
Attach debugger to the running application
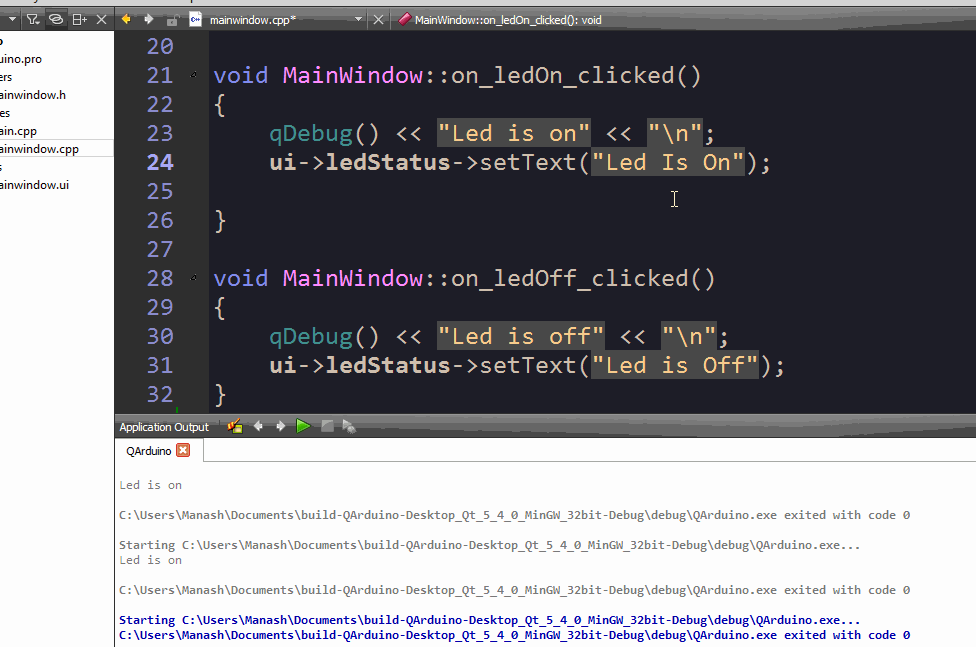[x=349, y=426]
